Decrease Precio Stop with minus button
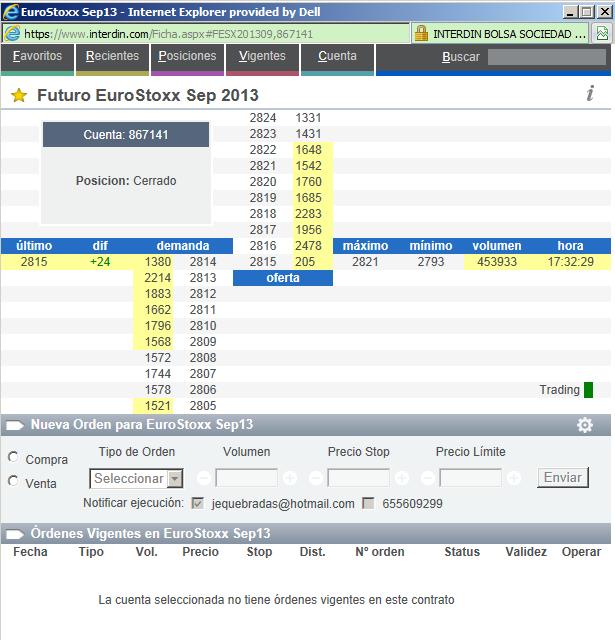The image size is (615, 640). point(316,478)
